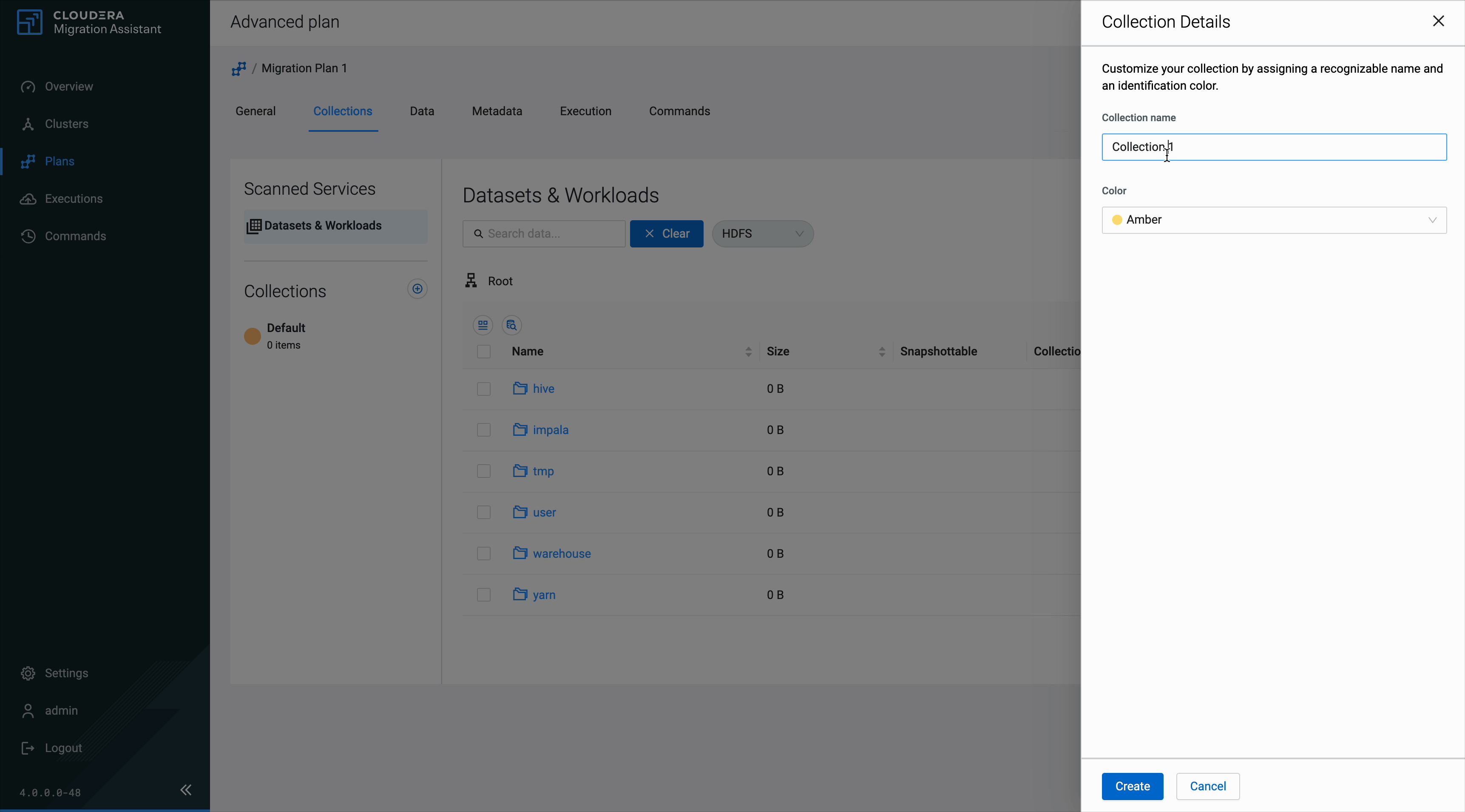Viewport: 1465px width, 812px height.
Task: Click the Default collection color dot
Action: point(253,336)
